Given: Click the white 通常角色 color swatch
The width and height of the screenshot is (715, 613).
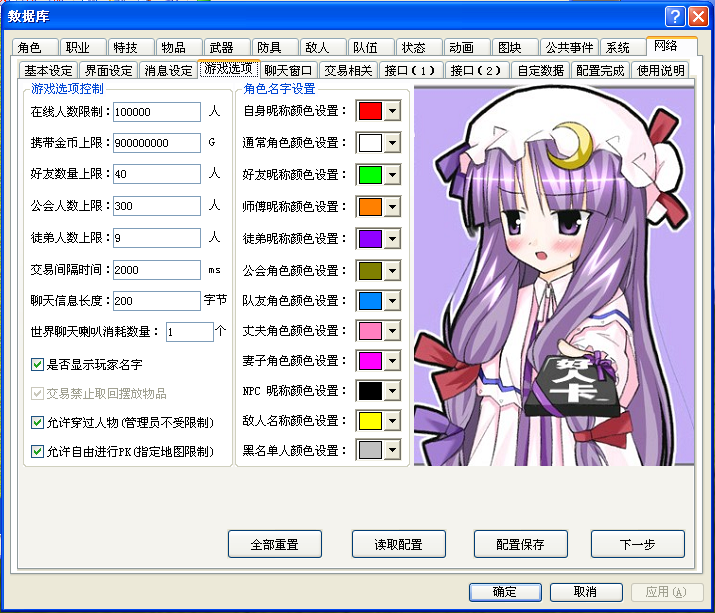Looking at the screenshot, I should [x=370, y=143].
